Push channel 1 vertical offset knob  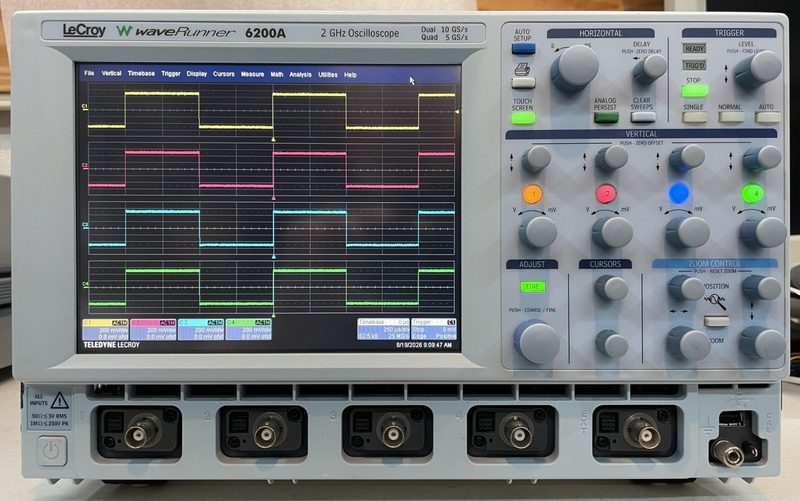coord(536,159)
